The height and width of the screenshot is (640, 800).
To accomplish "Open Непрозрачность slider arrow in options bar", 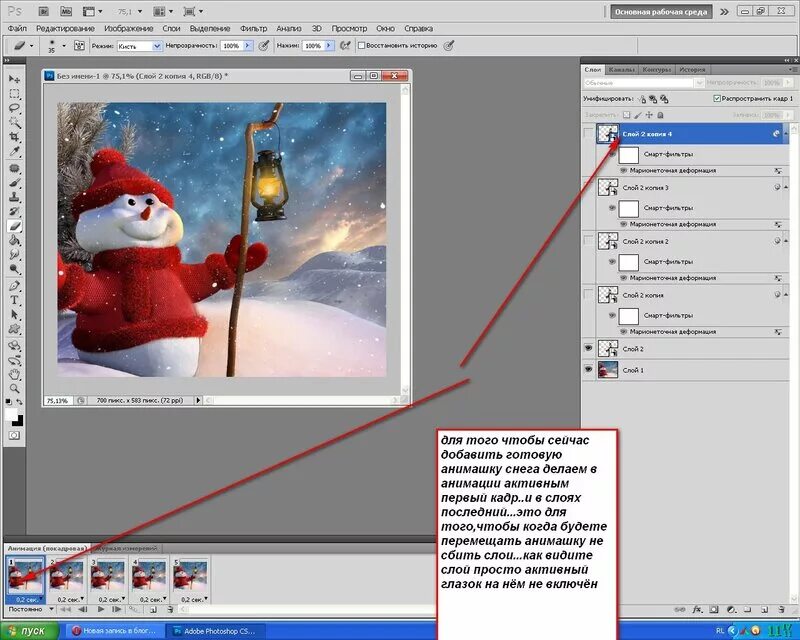I will 247,45.
